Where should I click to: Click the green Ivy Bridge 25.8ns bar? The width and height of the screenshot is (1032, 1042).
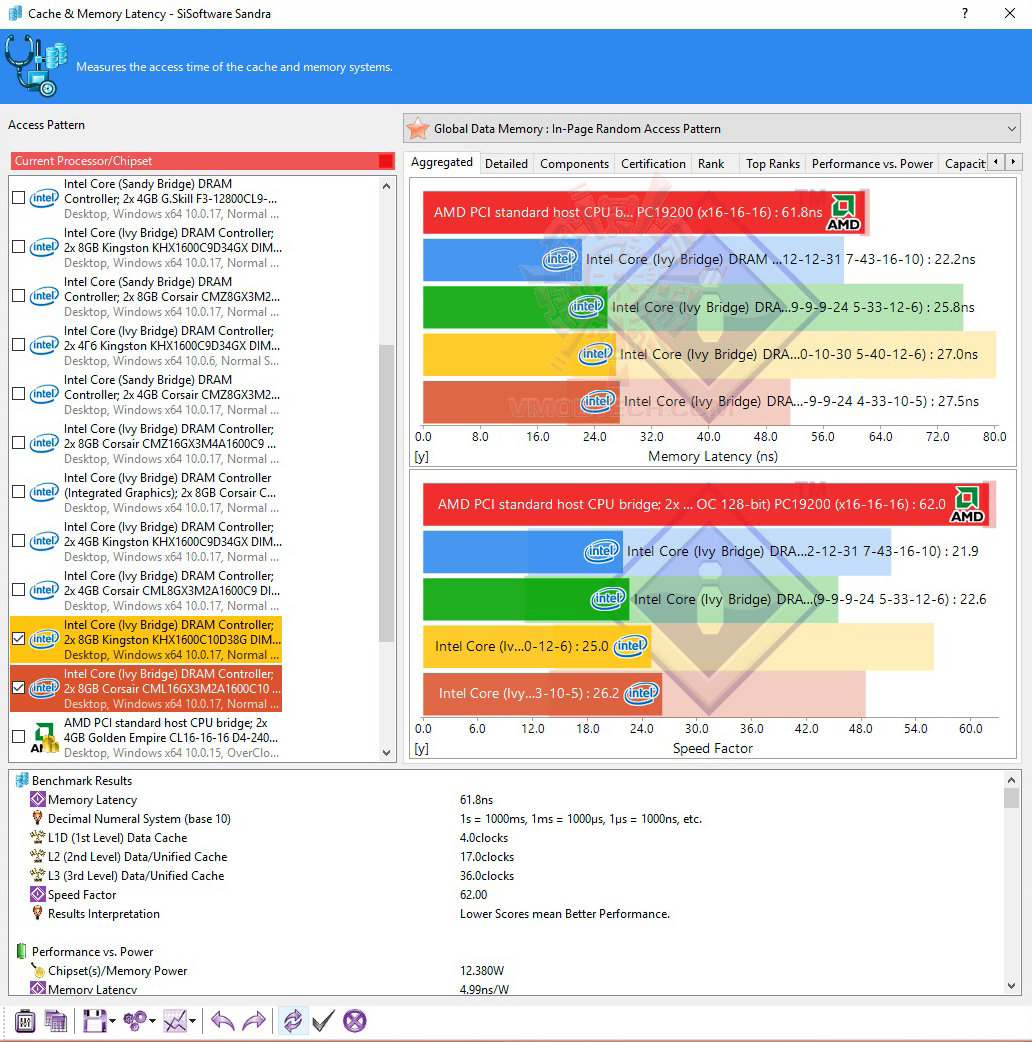(515, 307)
